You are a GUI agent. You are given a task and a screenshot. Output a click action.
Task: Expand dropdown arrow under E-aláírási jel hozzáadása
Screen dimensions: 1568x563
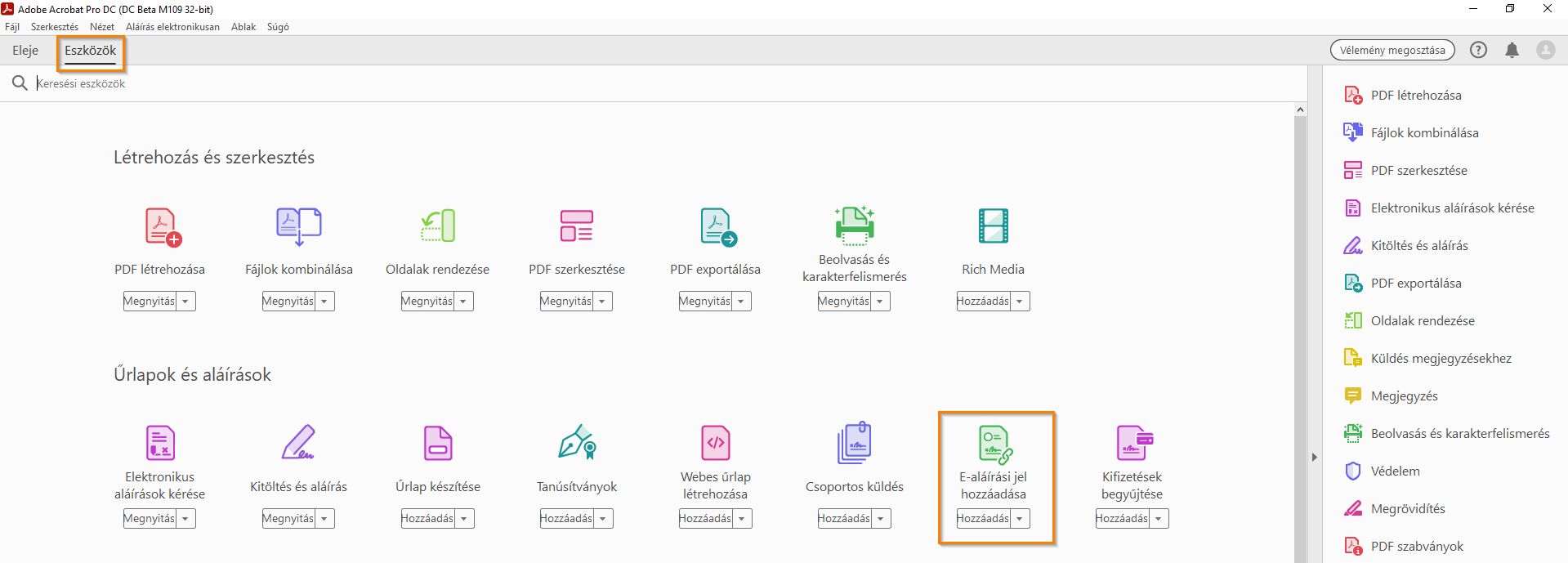pos(1020,519)
